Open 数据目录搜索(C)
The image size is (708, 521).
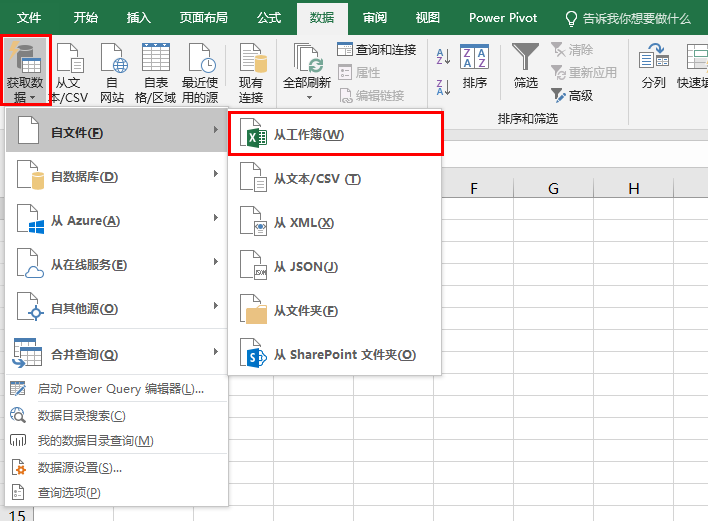click(116, 415)
